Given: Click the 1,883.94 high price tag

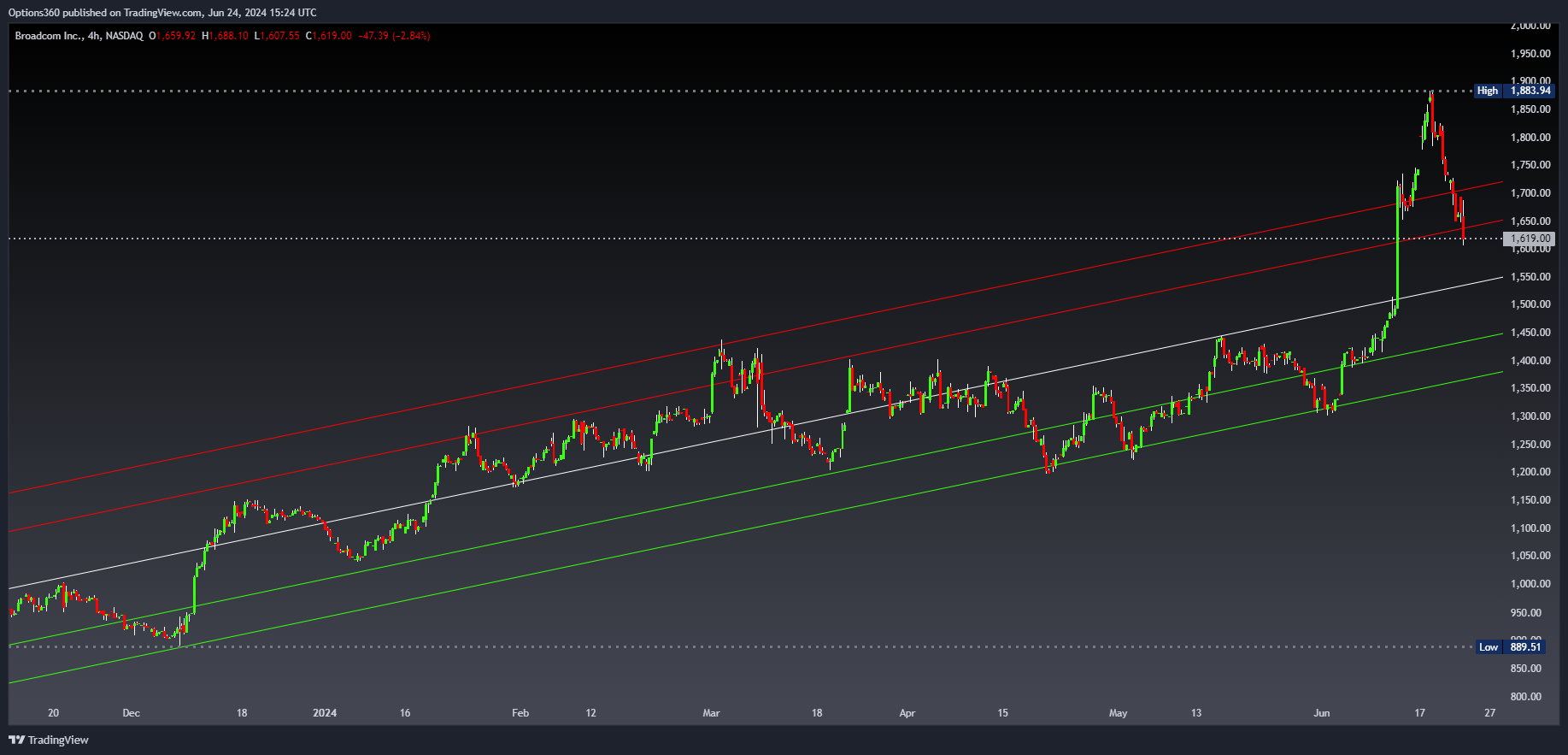Looking at the screenshot, I should click(1530, 91).
